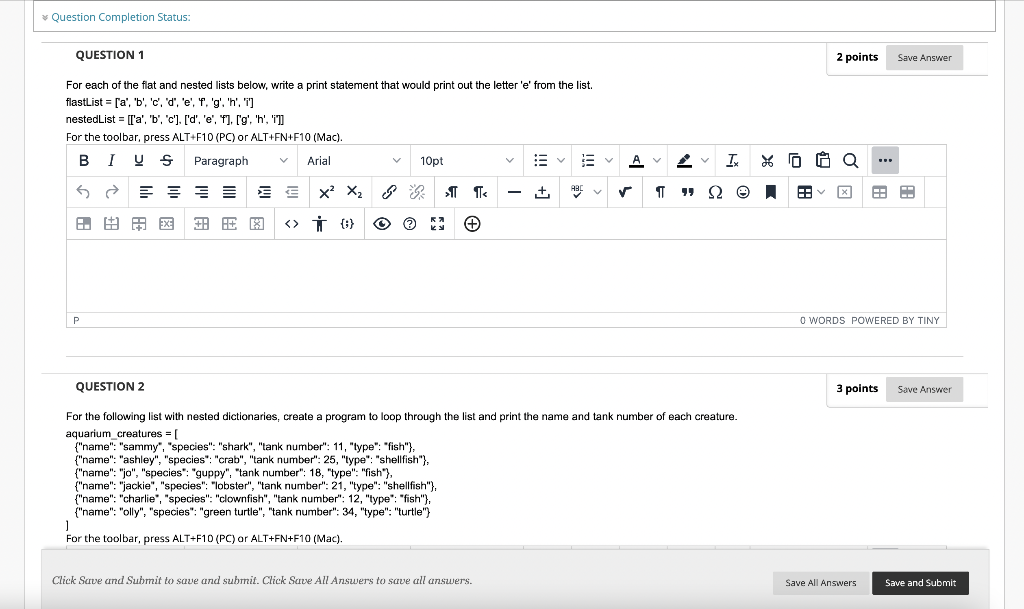Click Save Answer for Question 1
1024x609 pixels.
pyautogui.click(x=924, y=57)
